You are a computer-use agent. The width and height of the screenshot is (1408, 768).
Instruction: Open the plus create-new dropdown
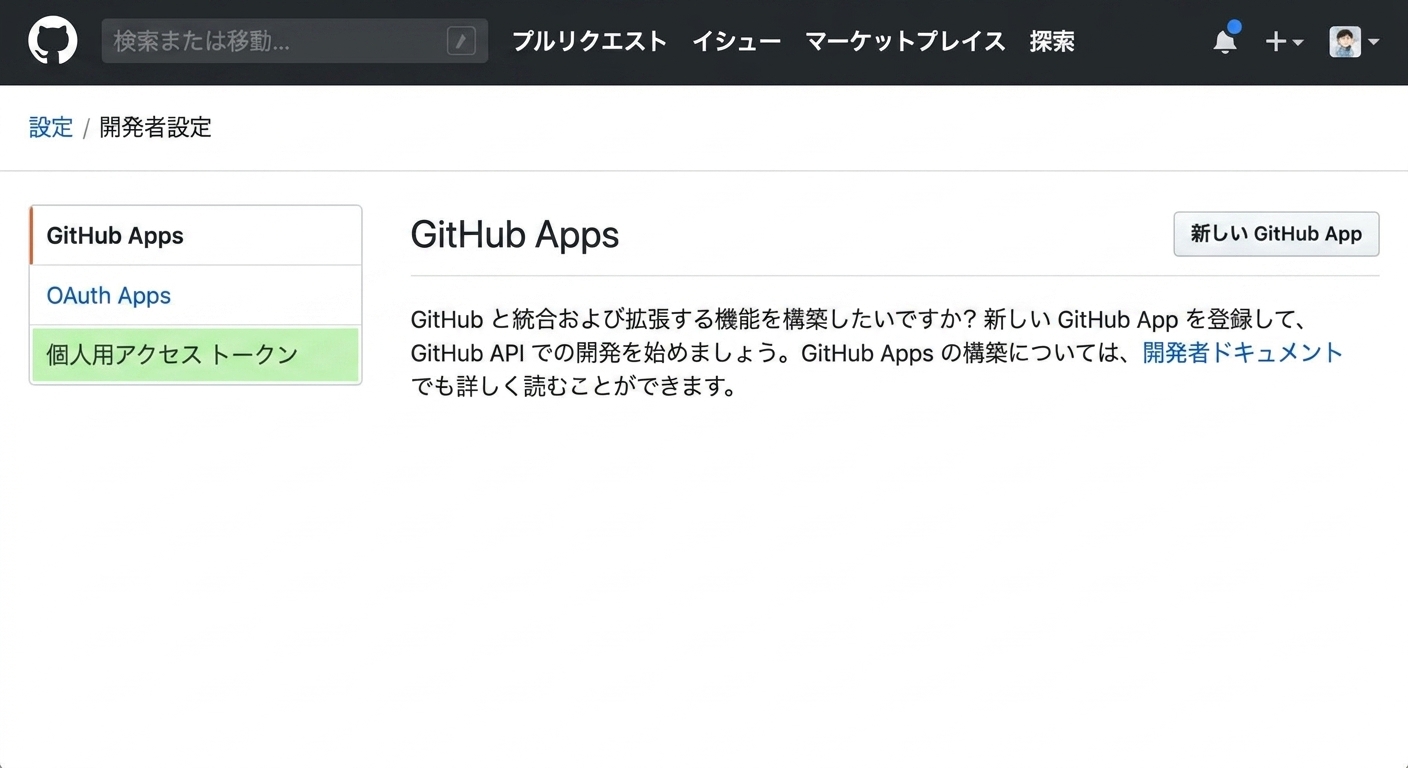pyautogui.click(x=1284, y=42)
